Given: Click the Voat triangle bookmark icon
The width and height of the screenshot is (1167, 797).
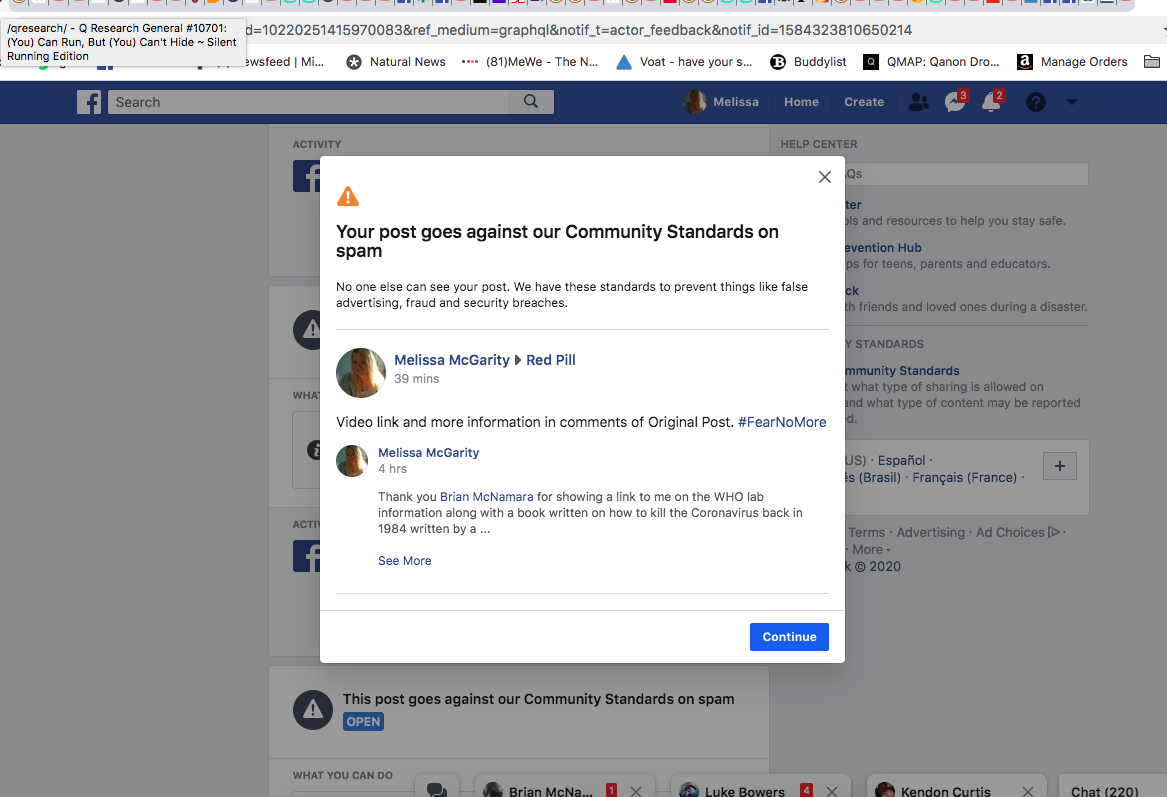Looking at the screenshot, I should pos(624,62).
